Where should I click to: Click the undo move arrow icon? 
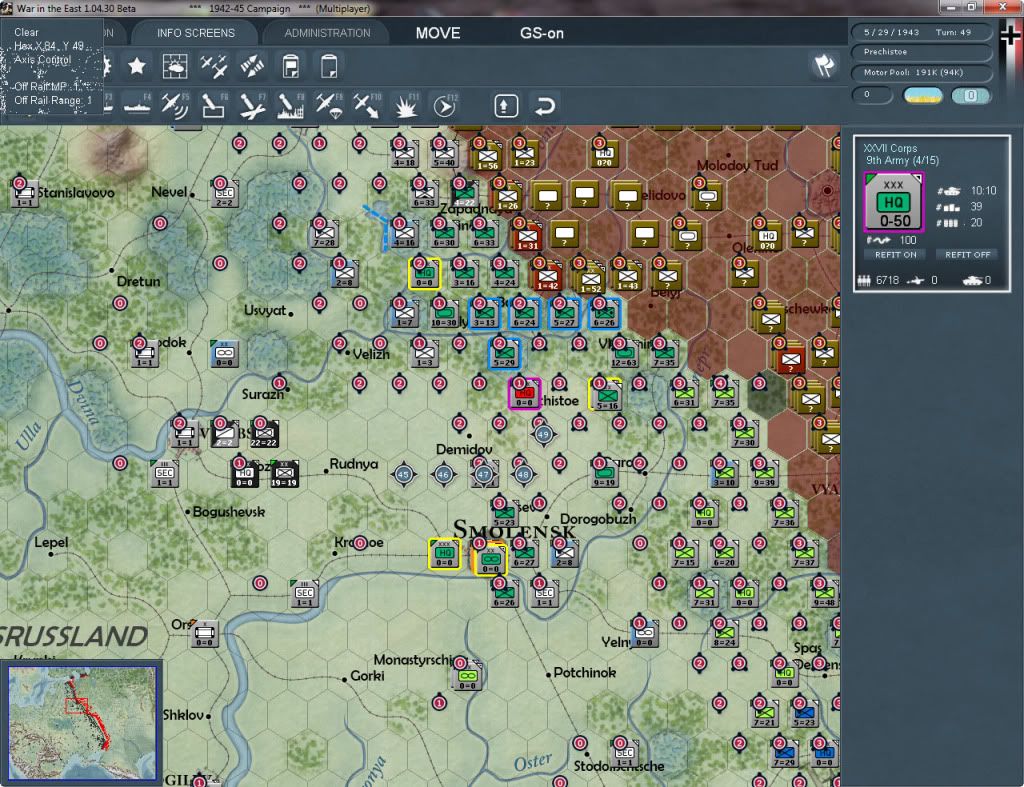(545, 106)
